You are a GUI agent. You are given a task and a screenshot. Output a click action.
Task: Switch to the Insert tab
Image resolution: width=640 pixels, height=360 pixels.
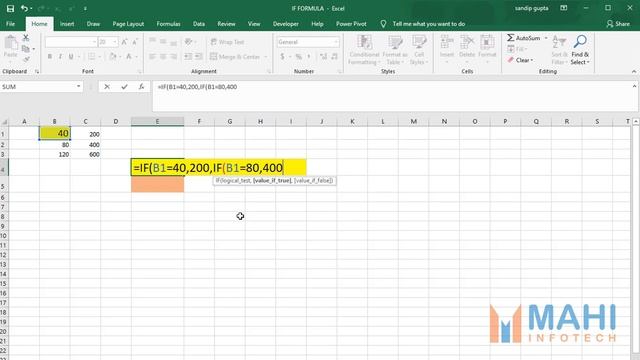click(67, 24)
